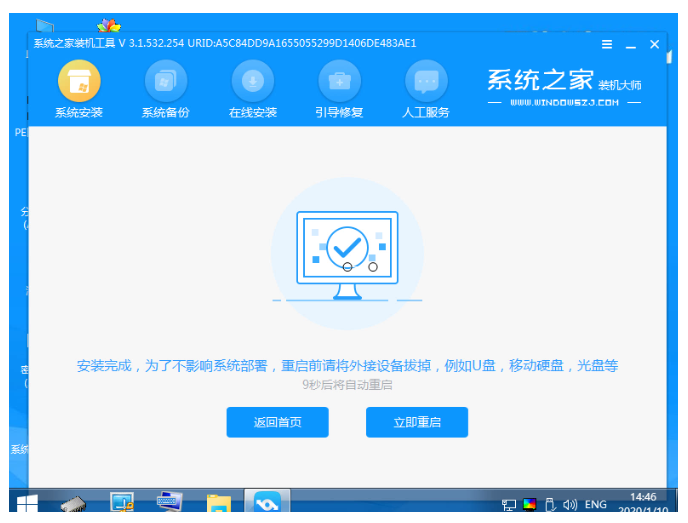The width and height of the screenshot is (688, 523).
Task: Click the 立即重启 button
Action: pyautogui.click(x=417, y=422)
